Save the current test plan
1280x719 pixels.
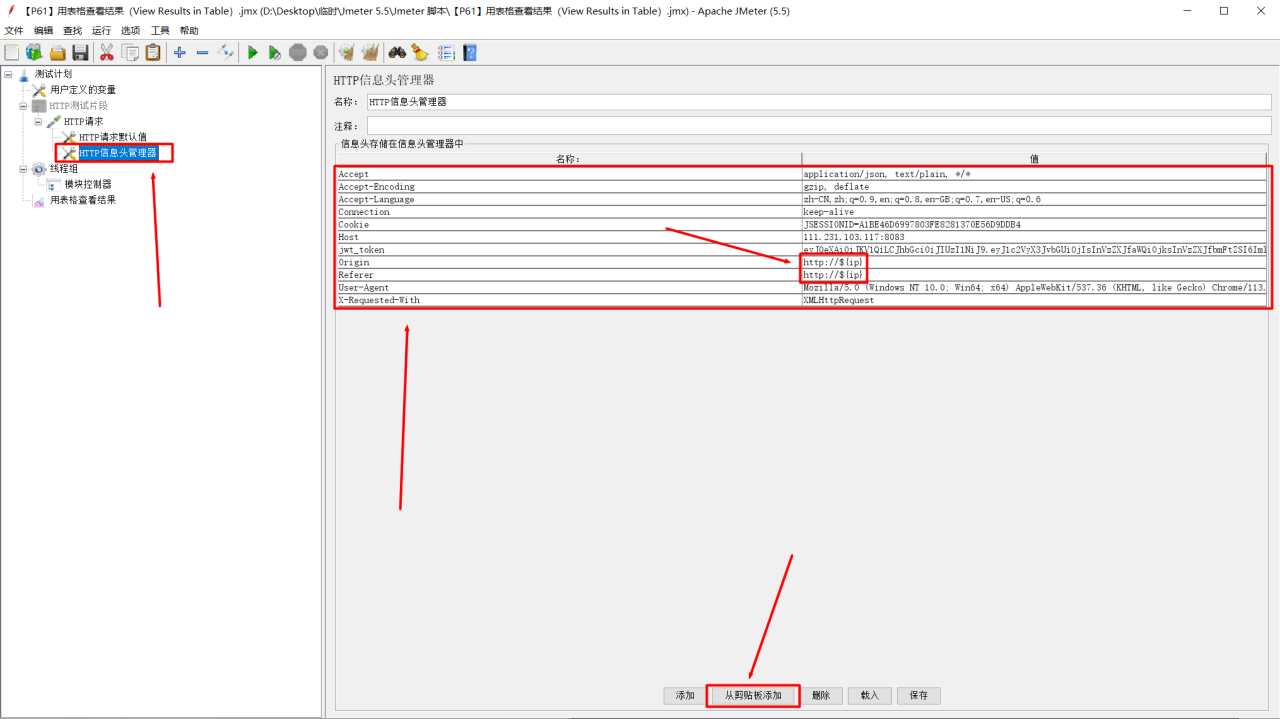[x=79, y=52]
